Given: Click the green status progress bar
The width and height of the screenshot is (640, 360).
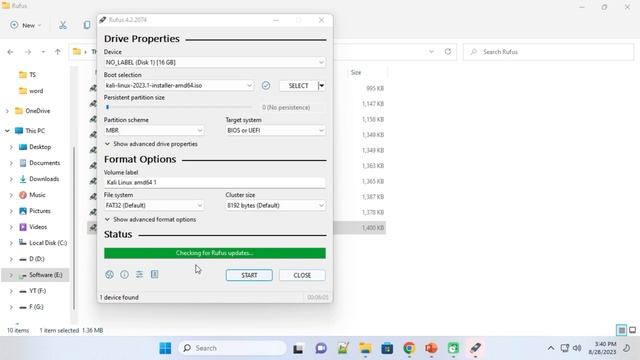Looking at the screenshot, I should pos(215,253).
